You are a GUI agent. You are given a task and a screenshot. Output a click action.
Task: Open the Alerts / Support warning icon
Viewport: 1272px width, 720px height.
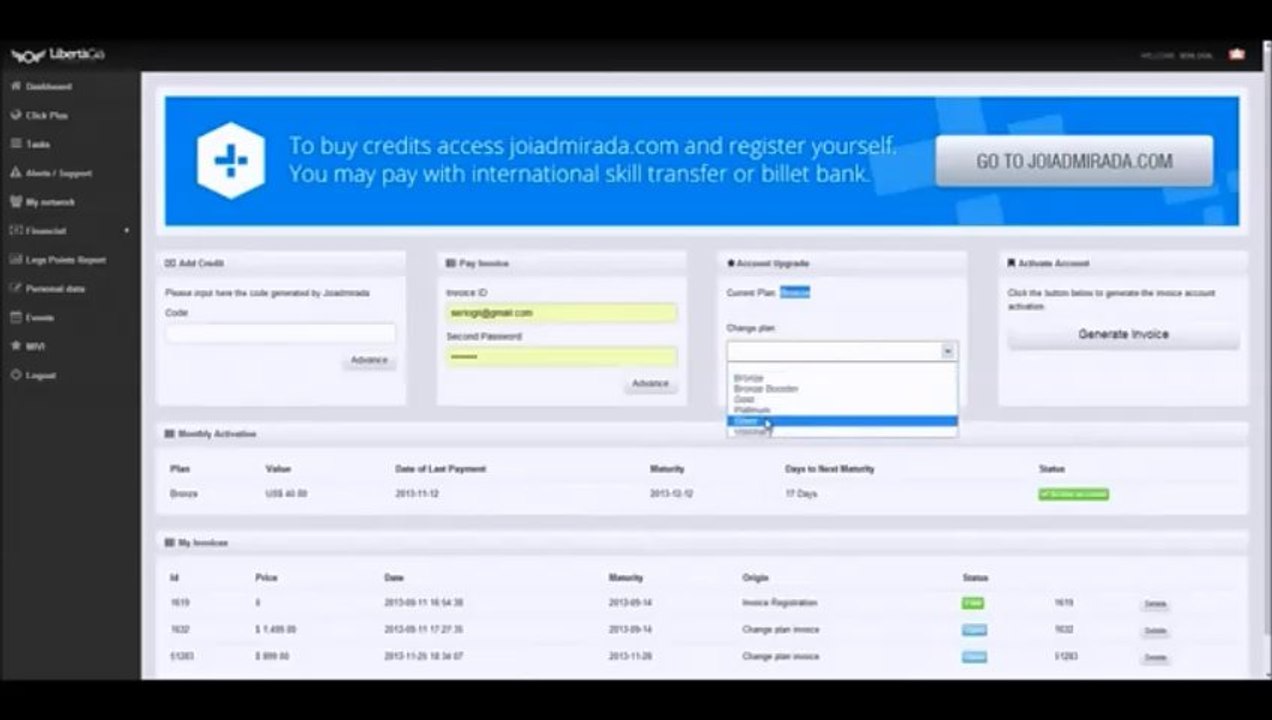click(16, 173)
